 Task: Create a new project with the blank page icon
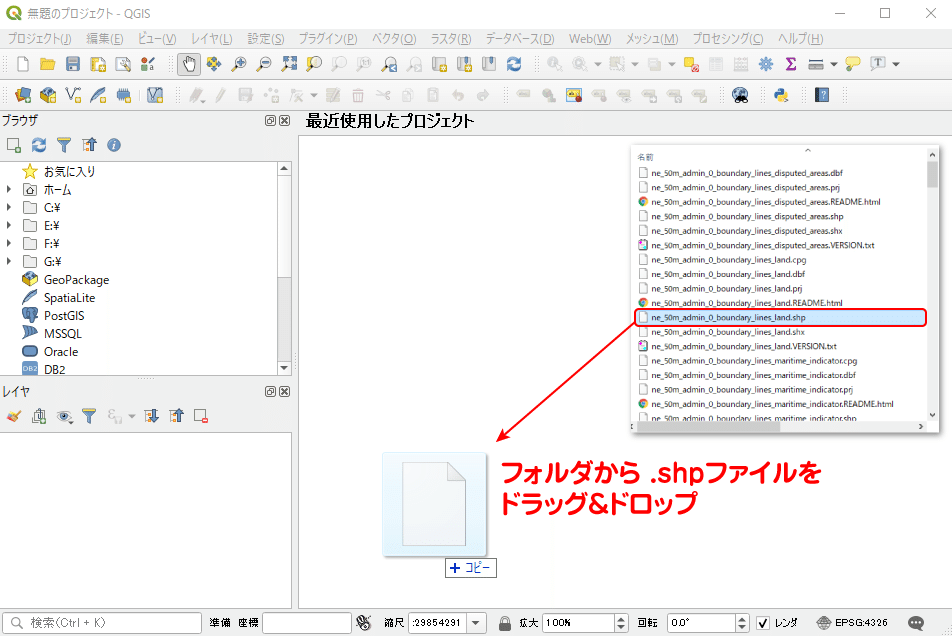pyautogui.click(x=22, y=64)
